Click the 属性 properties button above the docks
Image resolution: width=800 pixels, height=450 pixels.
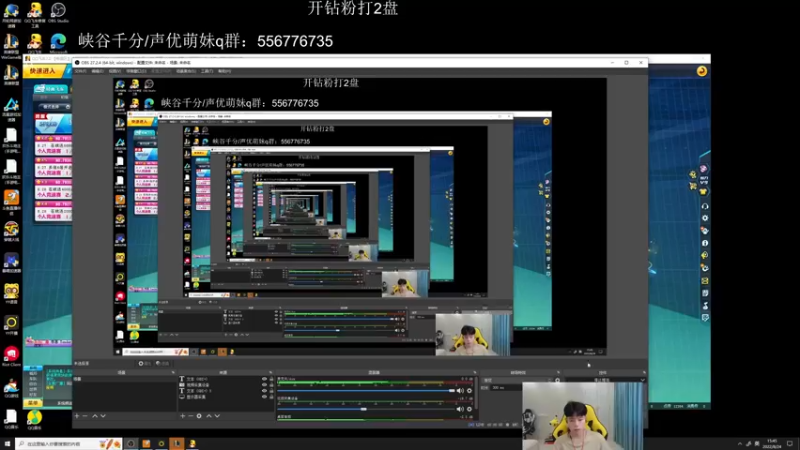point(145,363)
